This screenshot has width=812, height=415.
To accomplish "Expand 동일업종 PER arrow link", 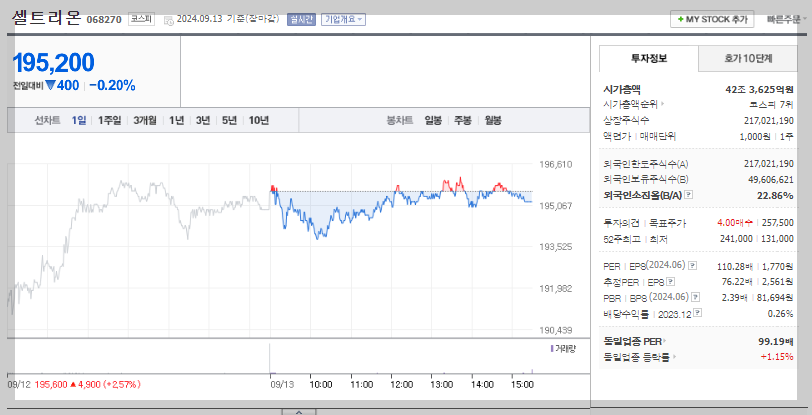I will tap(665, 341).
